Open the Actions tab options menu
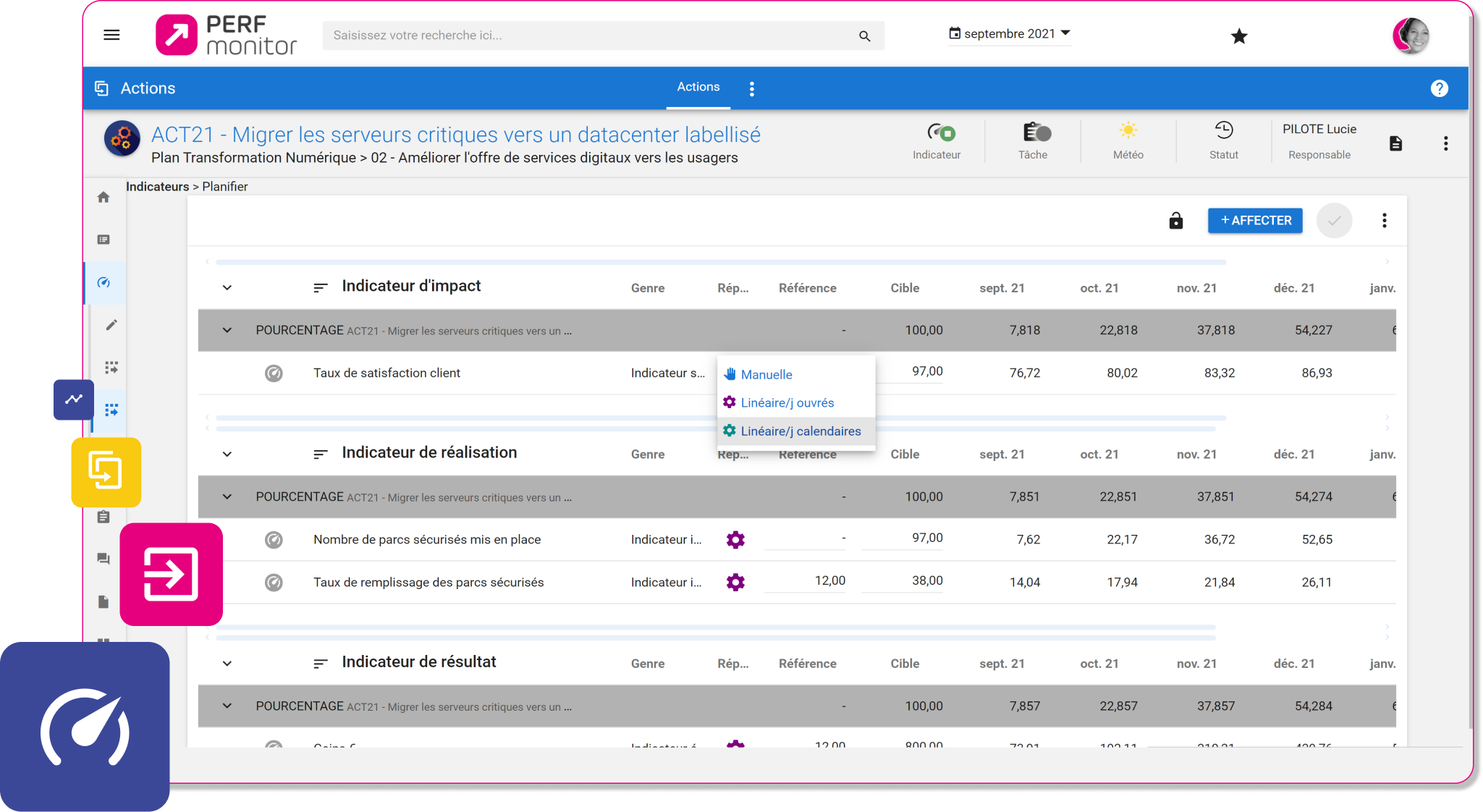Image resolution: width=1483 pixels, height=812 pixels. tap(752, 88)
